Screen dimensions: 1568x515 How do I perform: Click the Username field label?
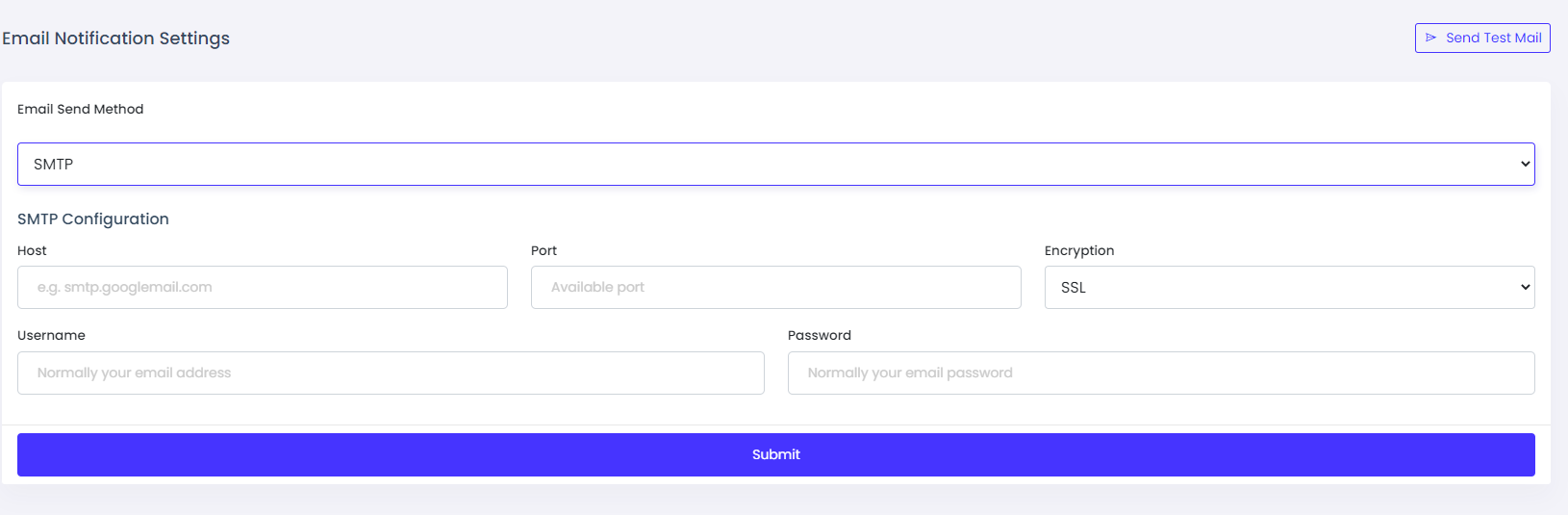(51, 336)
